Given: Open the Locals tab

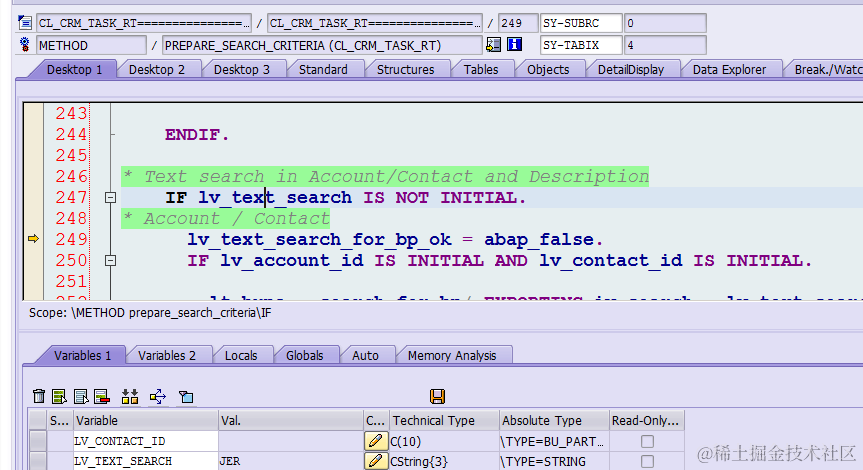Looking at the screenshot, I should (x=241, y=356).
